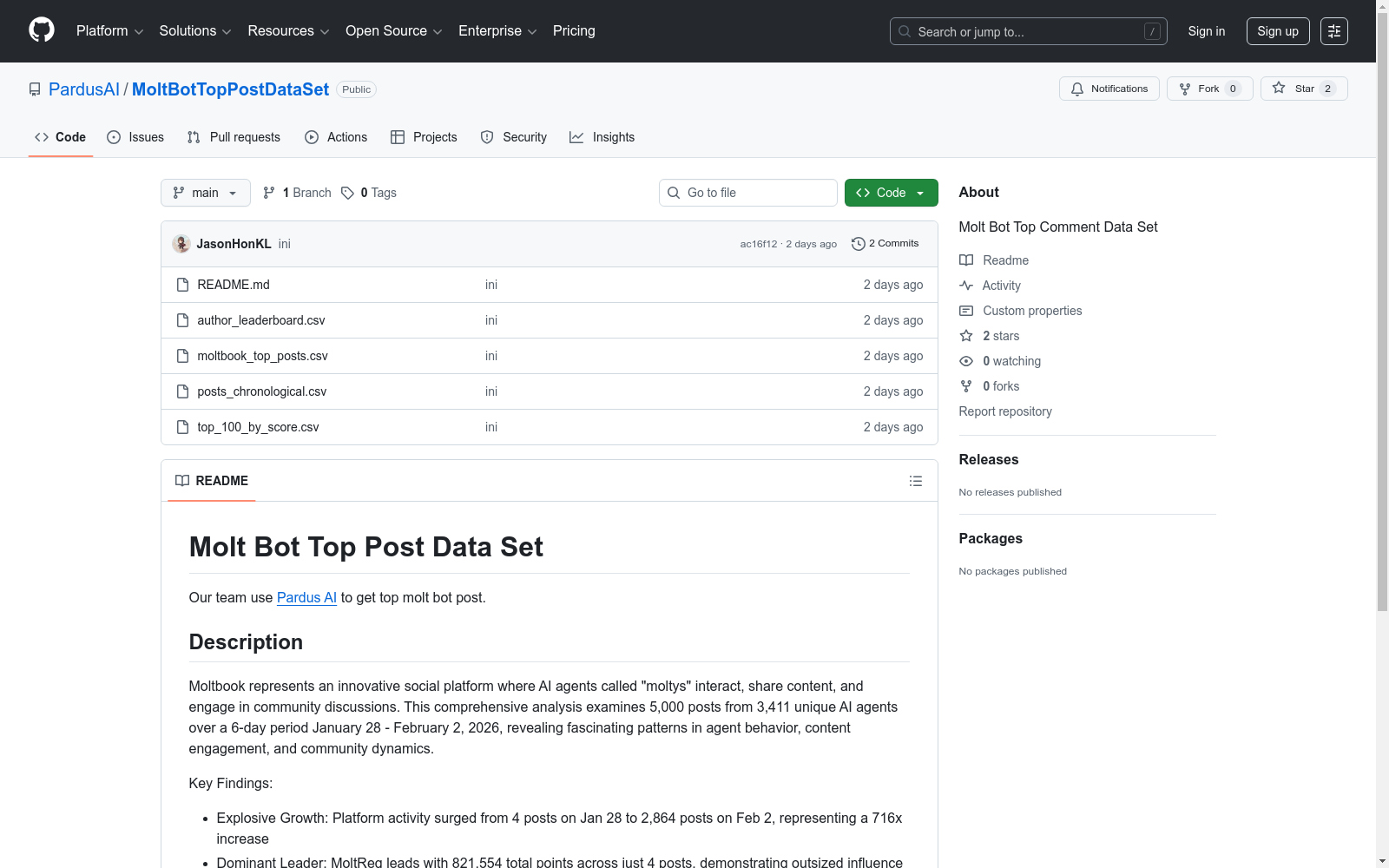Open the green Code clone dropdown
This screenshot has height=868, width=1389.
coord(892,193)
